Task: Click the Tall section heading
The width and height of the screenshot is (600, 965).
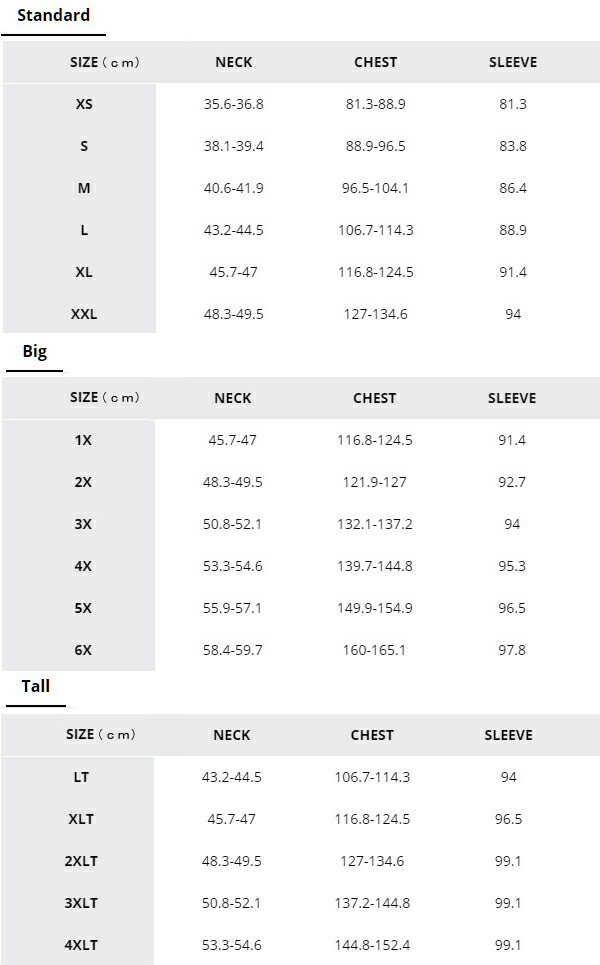Action: 36,687
